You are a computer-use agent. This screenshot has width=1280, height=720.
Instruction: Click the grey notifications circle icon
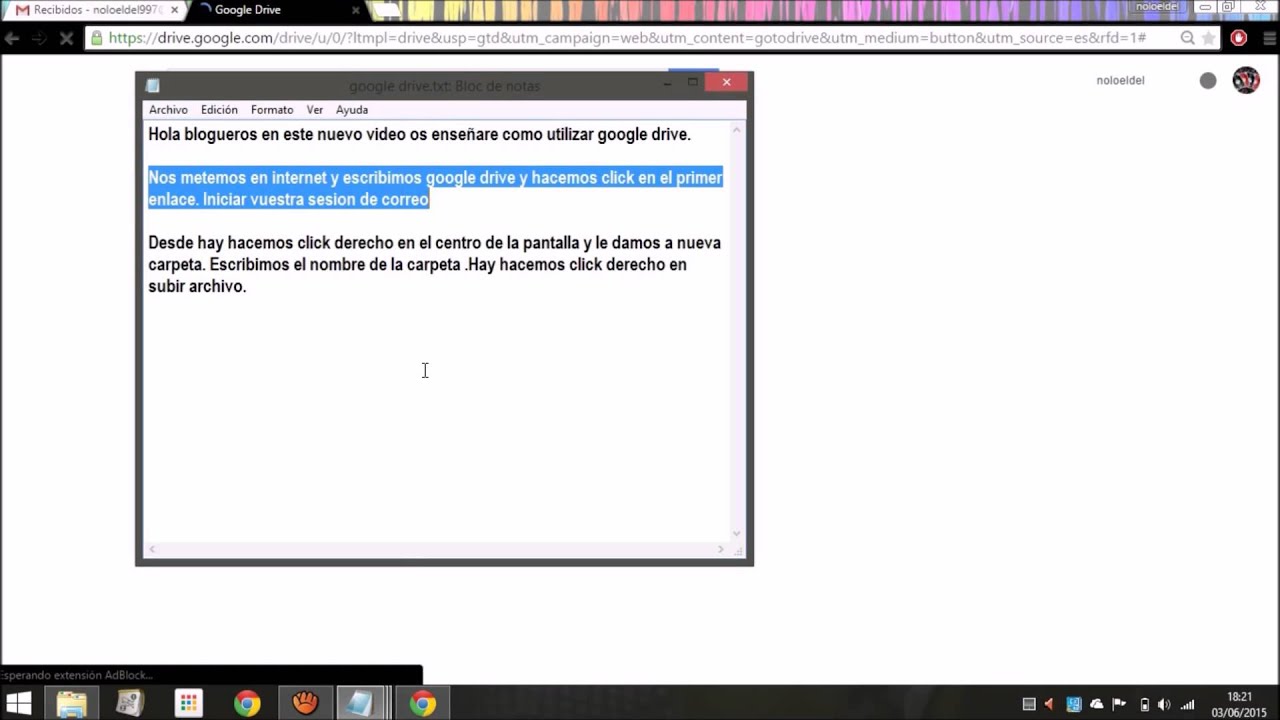click(1208, 81)
